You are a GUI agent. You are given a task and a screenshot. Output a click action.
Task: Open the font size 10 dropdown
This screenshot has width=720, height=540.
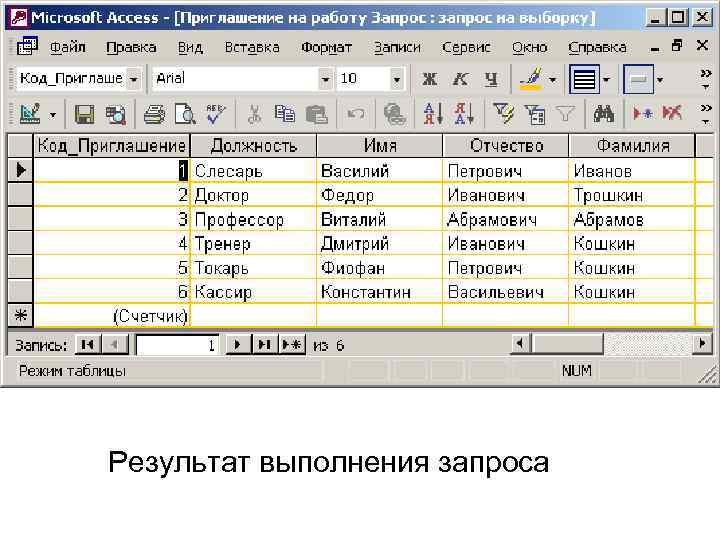[x=397, y=79]
